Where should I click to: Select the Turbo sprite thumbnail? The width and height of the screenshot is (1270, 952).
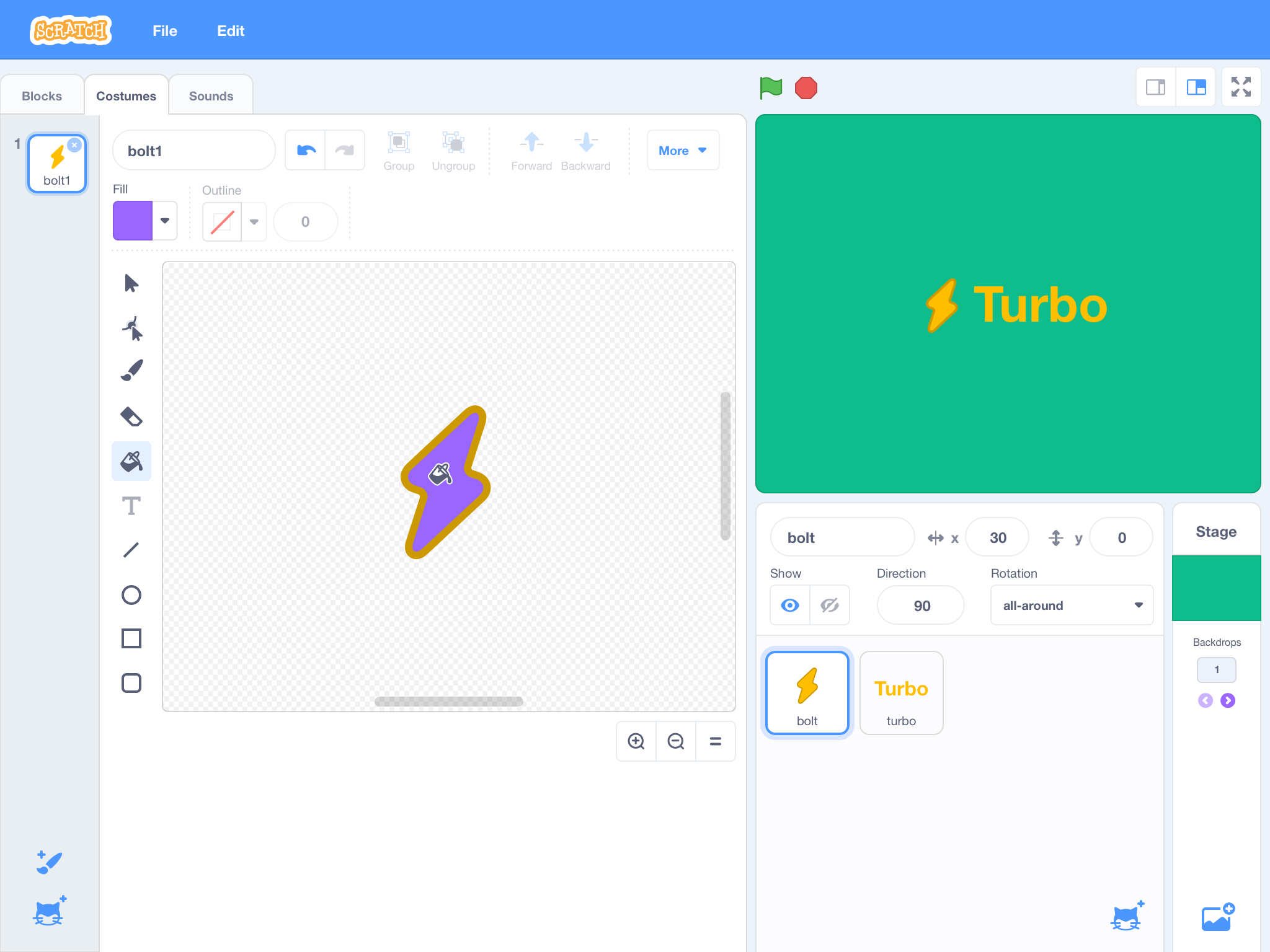click(901, 692)
